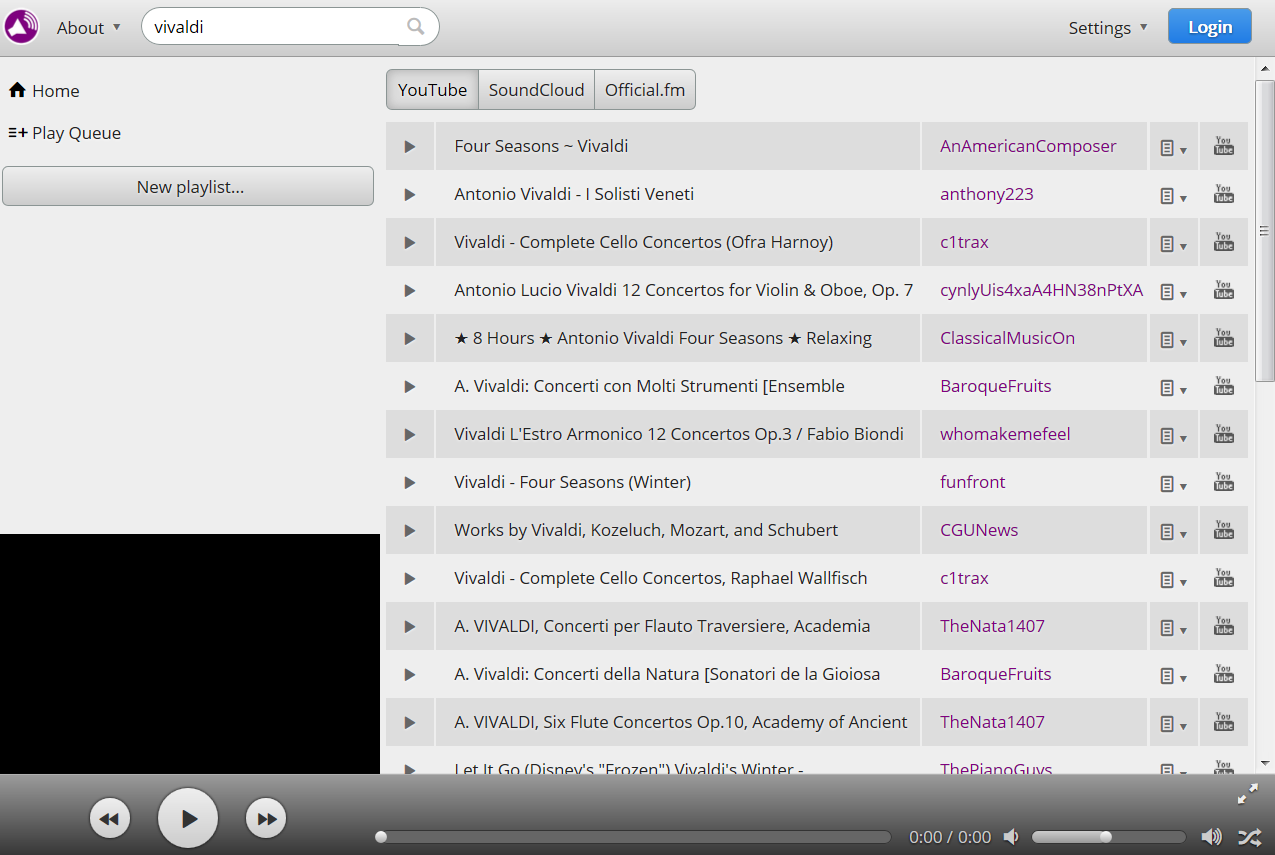Image resolution: width=1275 pixels, height=855 pixels.
Task: Click the 0:00 / 0:00 time display
Action: point(950,837)
